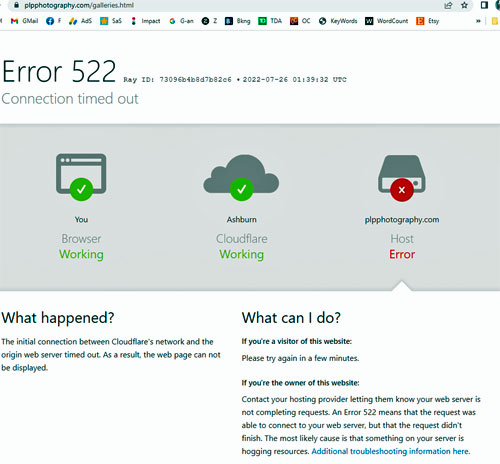
Task: Open the Impact bookmark
Action: (x=145, y=21)
